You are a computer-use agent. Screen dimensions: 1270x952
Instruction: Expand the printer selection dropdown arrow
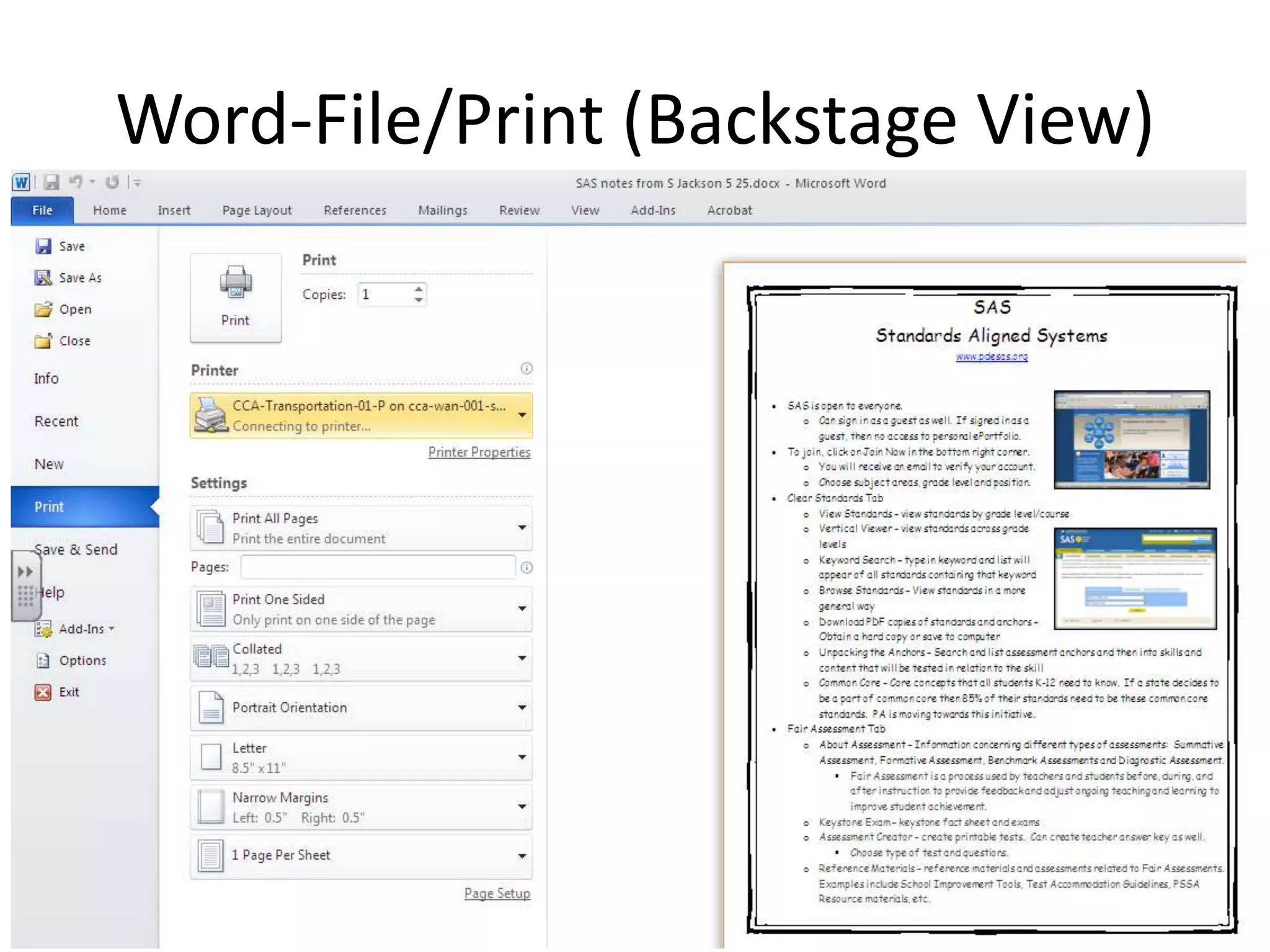click(522, 415)
